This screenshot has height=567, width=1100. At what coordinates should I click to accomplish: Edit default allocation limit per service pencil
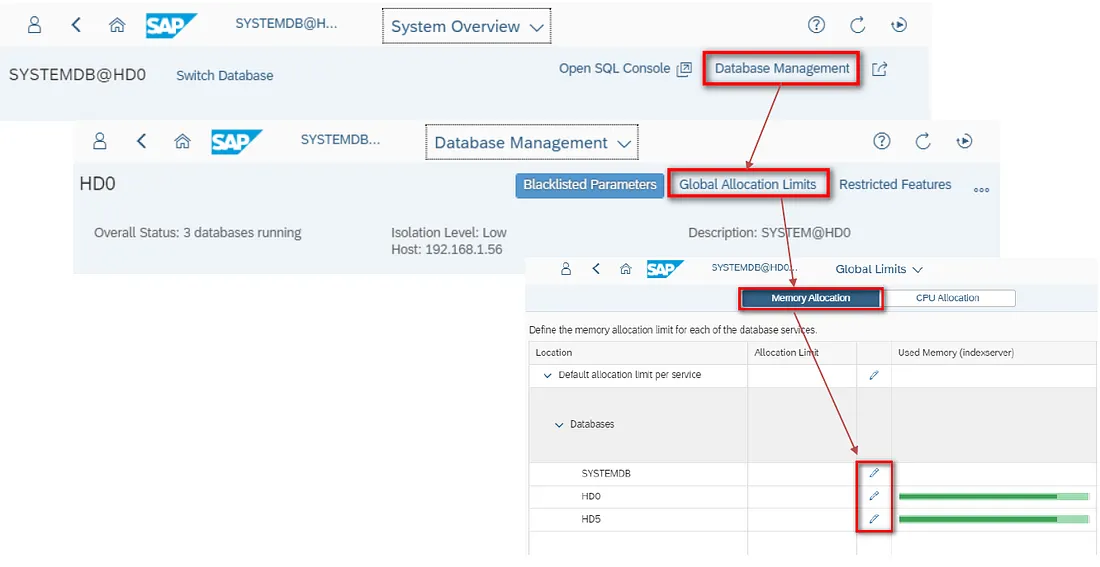click(874, 375)
